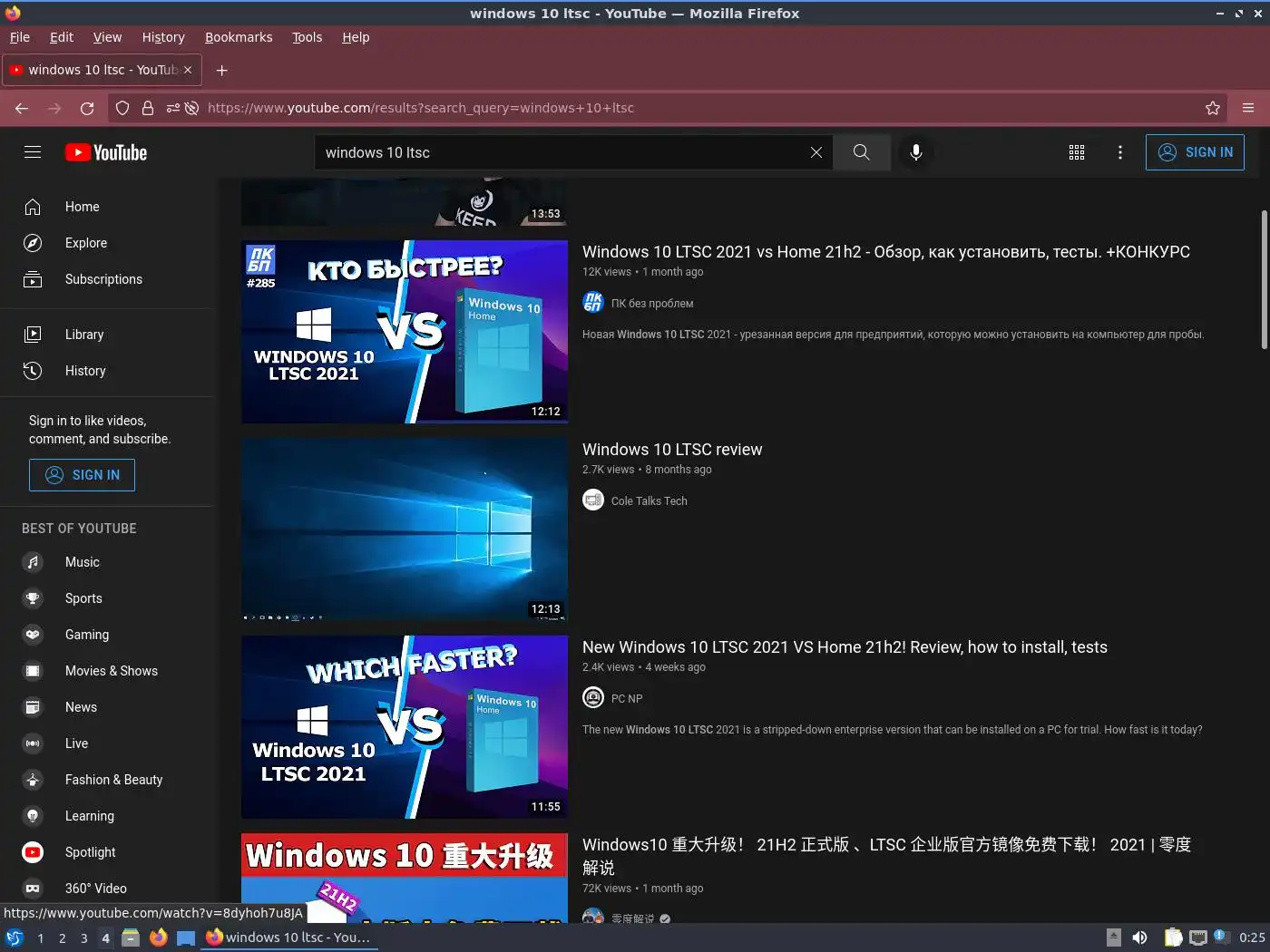Reload the page in Firefox
1270x952 pixels.
tap(87, 108)
